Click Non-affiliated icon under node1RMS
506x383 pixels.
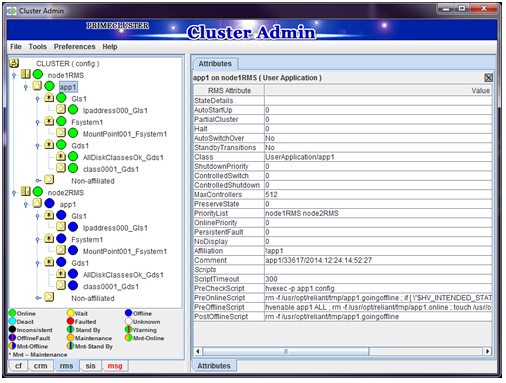coord(49,180)
